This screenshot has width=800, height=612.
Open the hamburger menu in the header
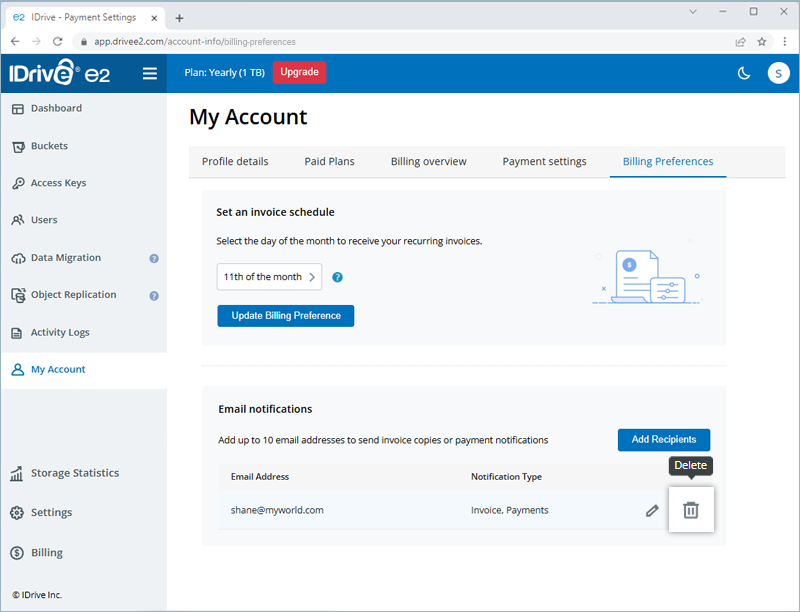(x=150, y=73)
